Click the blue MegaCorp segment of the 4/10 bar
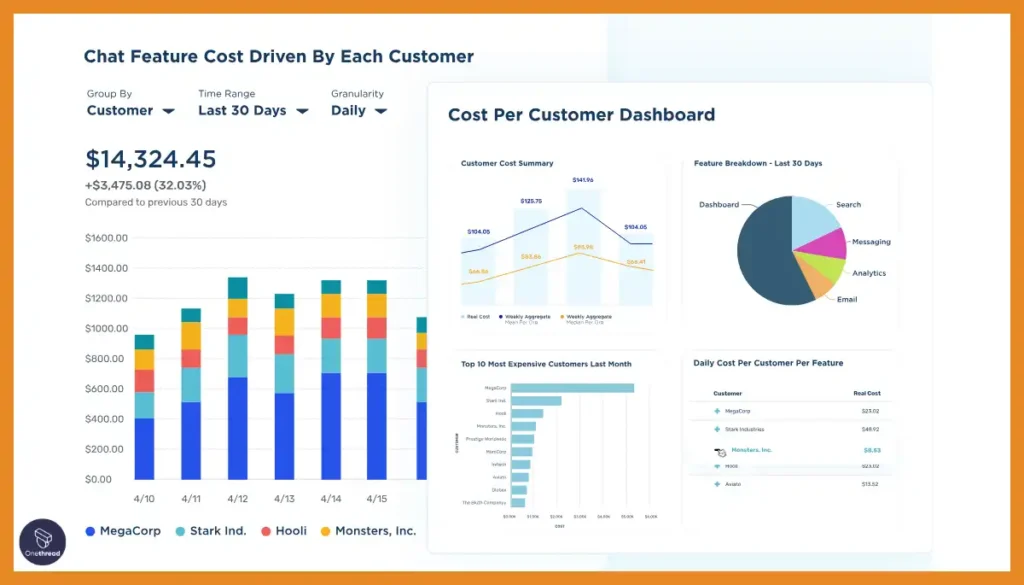The height and width of the screenshot is (585, 1024). coord(144,449)
